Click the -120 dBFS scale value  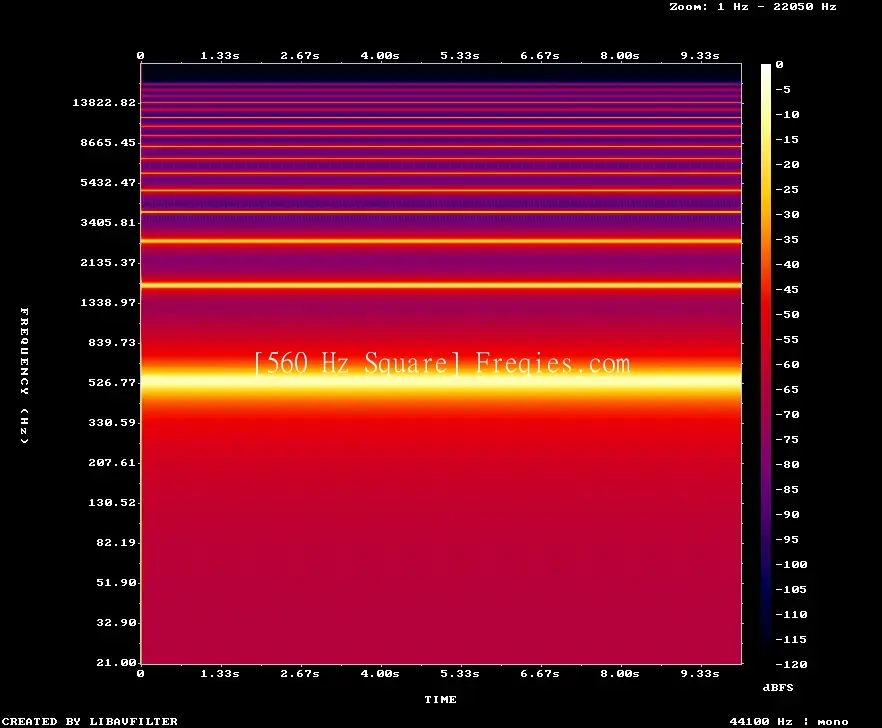point(791,664)
